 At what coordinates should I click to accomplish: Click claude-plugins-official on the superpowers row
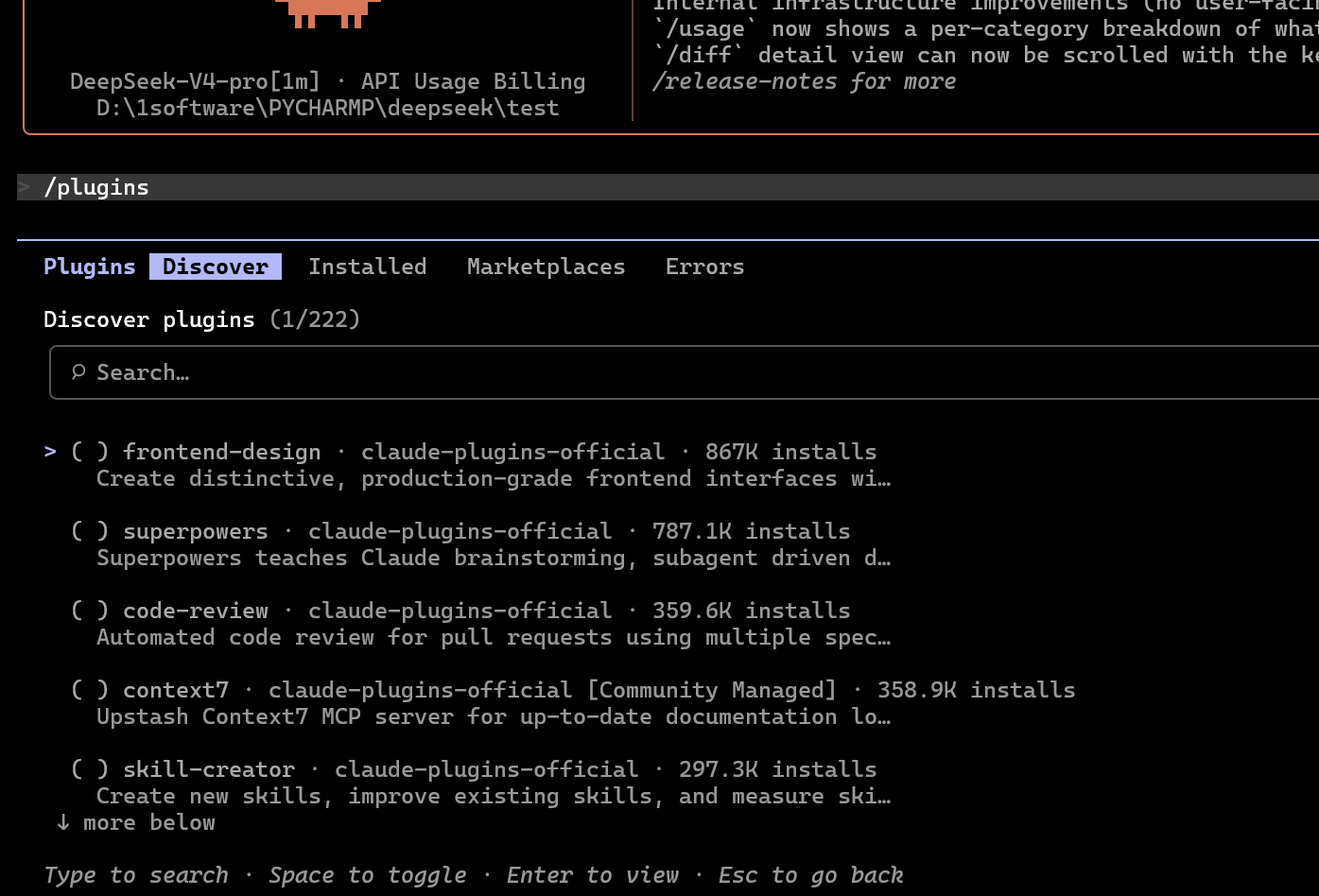(460, 531)
